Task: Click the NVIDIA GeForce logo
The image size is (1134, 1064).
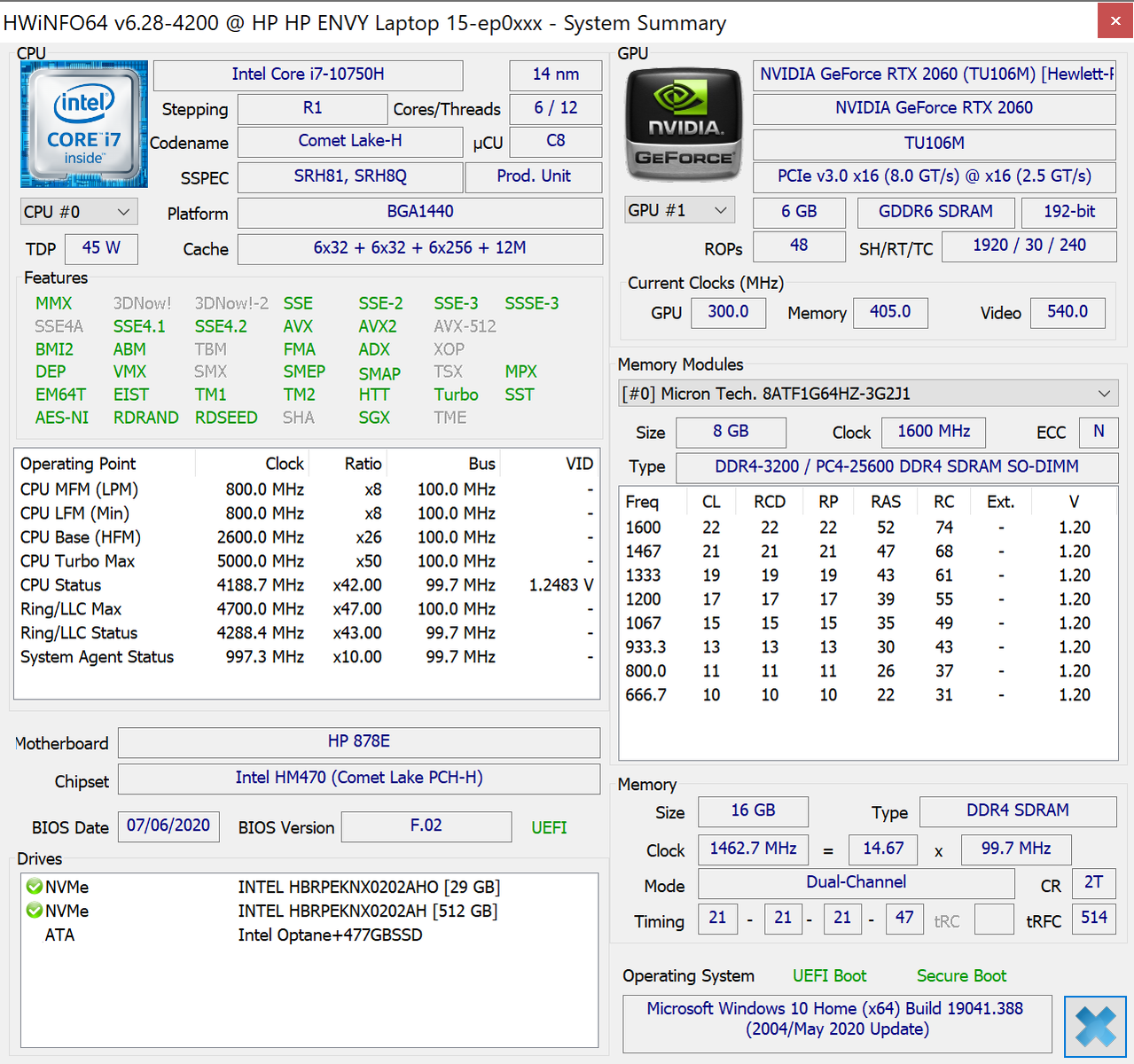Action: [684, 124]
